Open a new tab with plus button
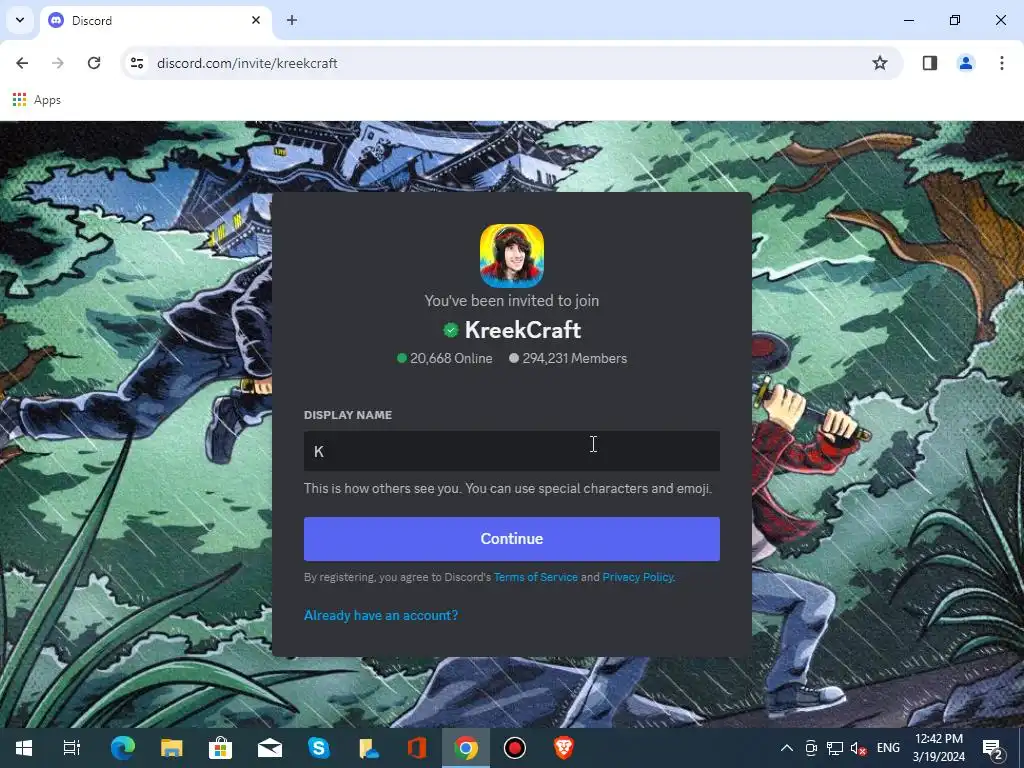This screenshot has width=1024, height=768. (292, 20)
